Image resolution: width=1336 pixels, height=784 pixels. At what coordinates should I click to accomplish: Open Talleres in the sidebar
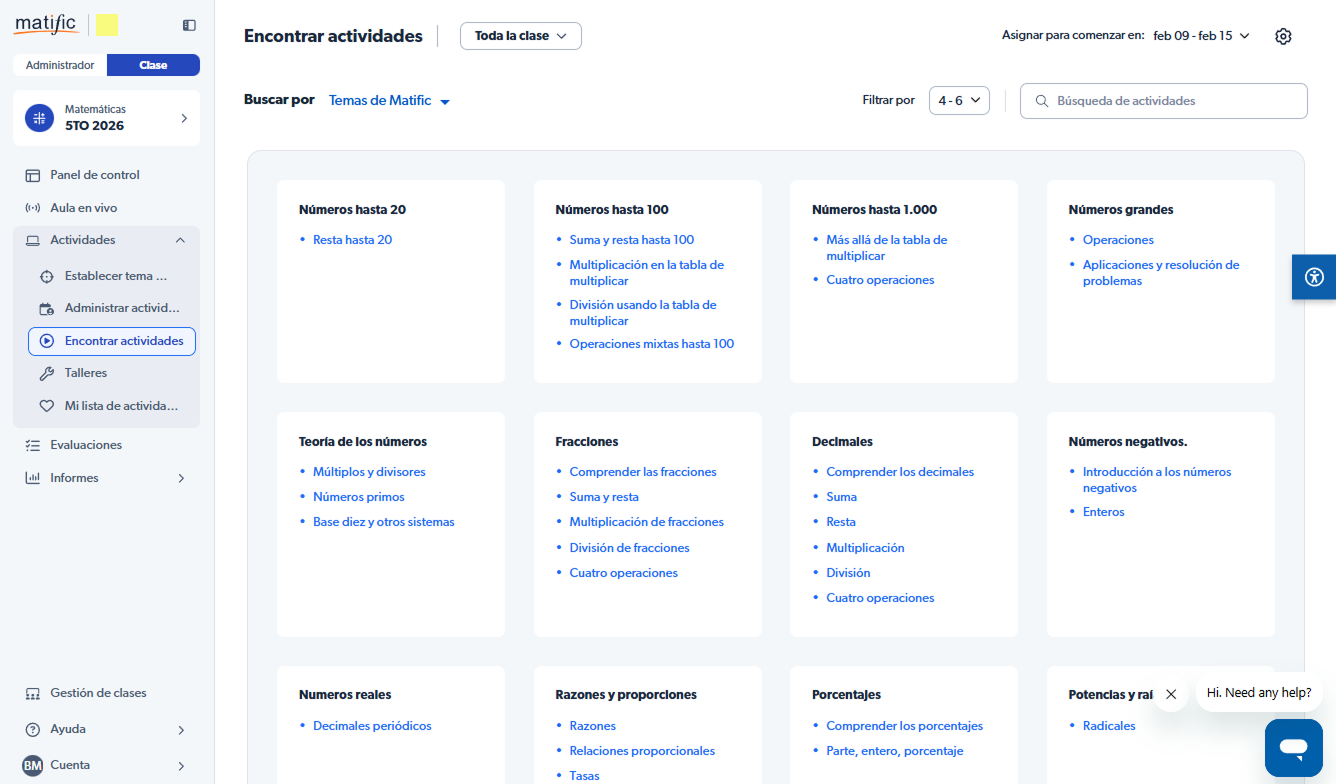click(86, 373)
